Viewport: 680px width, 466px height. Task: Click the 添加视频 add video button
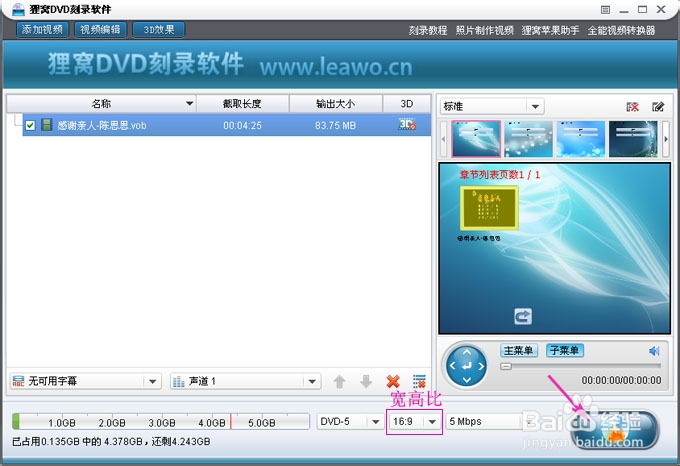coord(42,30)
